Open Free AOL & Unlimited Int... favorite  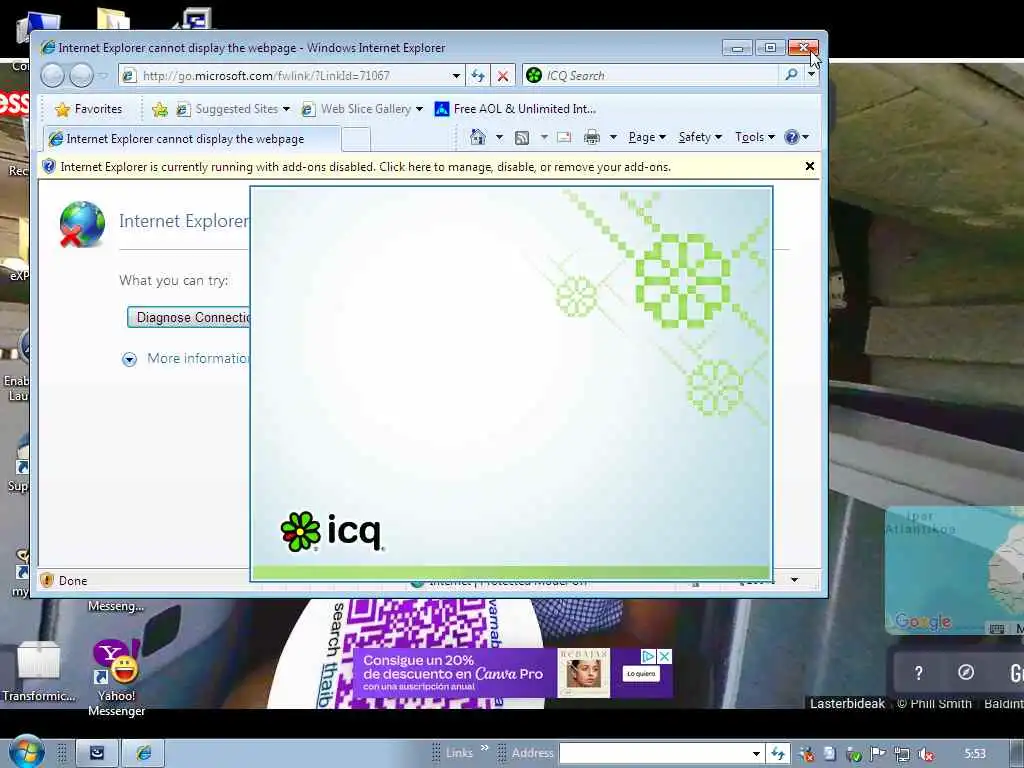pyautogui.click(x=516, y=109)
